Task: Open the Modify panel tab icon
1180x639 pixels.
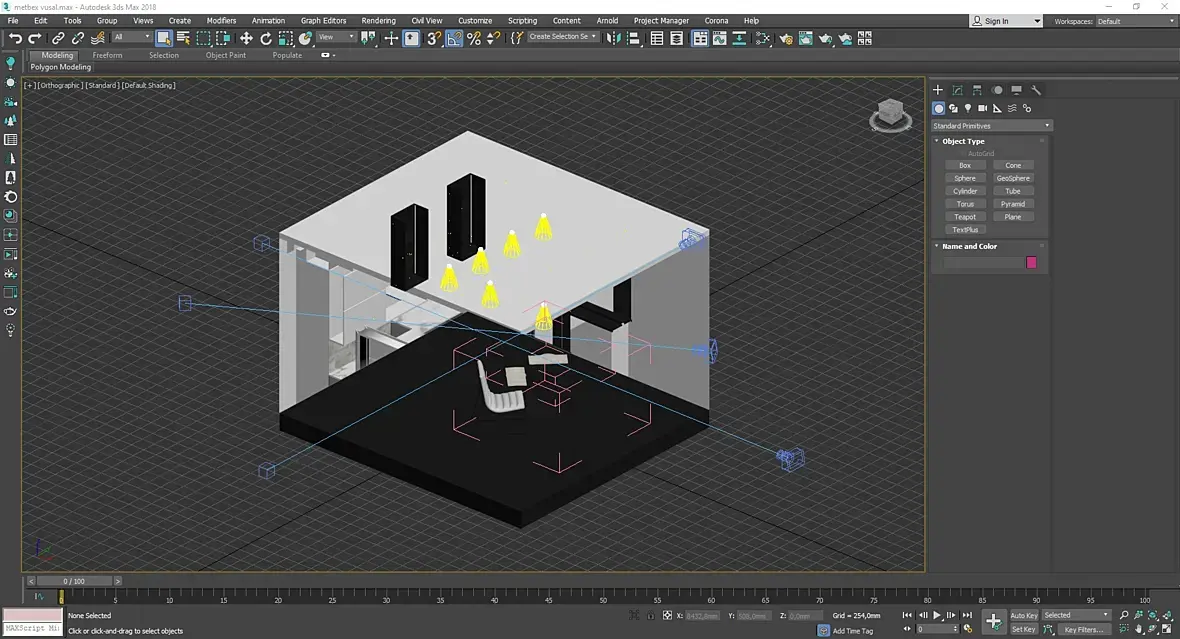Action: (957, 90)
